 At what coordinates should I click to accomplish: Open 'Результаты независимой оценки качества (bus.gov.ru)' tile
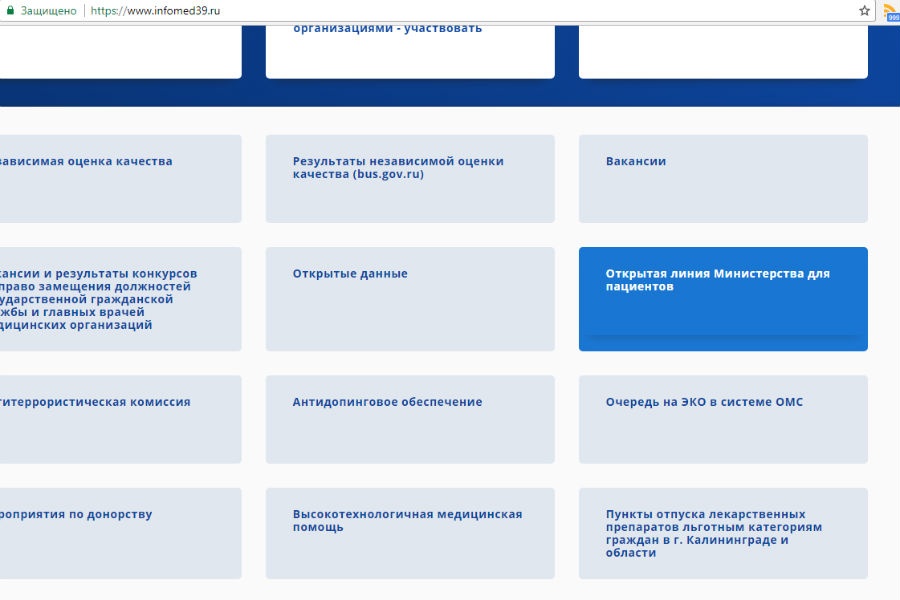point(409,178)
